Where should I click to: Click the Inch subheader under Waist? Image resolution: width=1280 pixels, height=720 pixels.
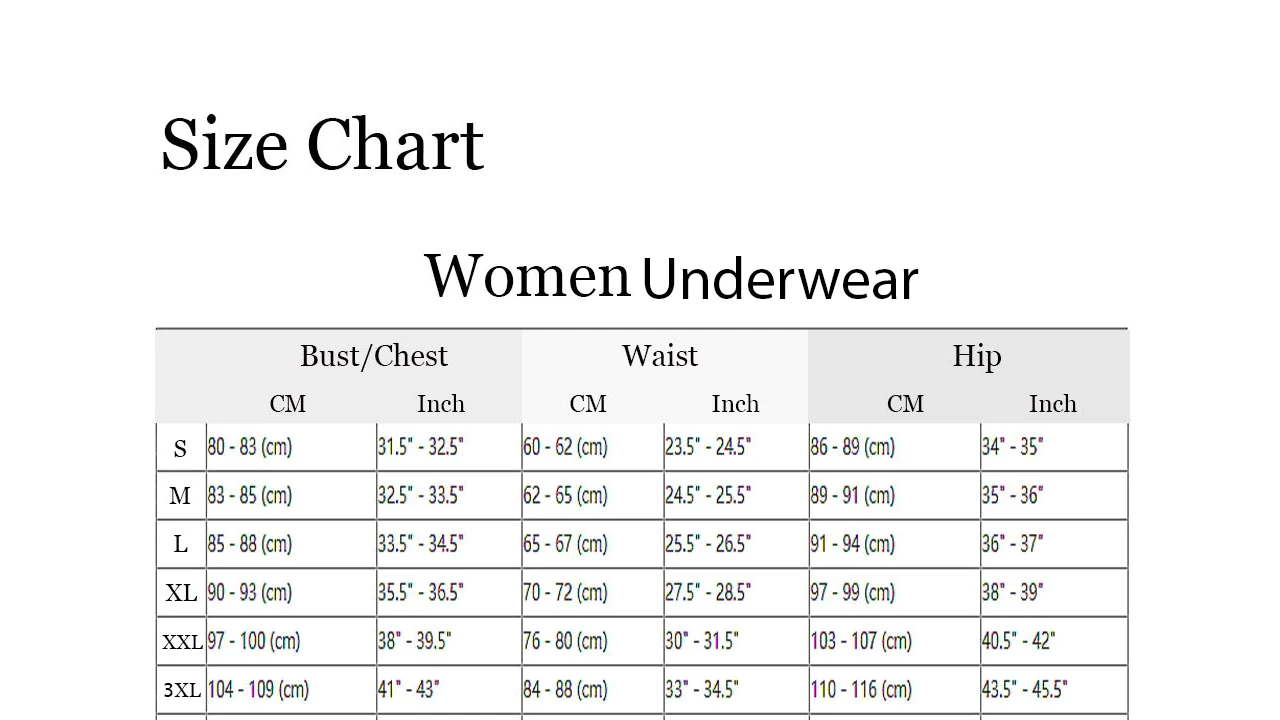pos(735,404)
